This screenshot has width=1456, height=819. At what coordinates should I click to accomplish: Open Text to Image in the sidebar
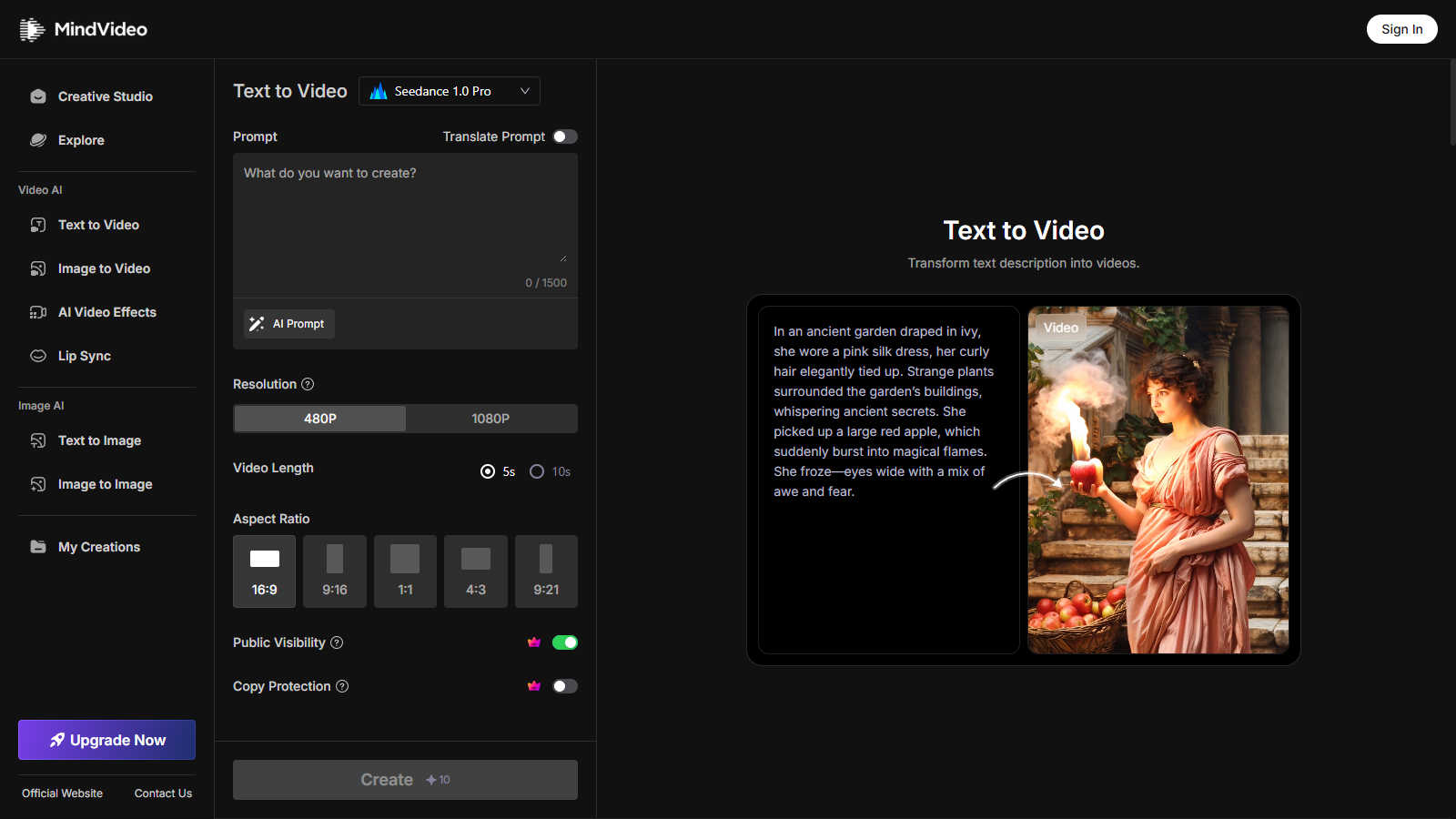pyautogui.click(x=106, y=440)
